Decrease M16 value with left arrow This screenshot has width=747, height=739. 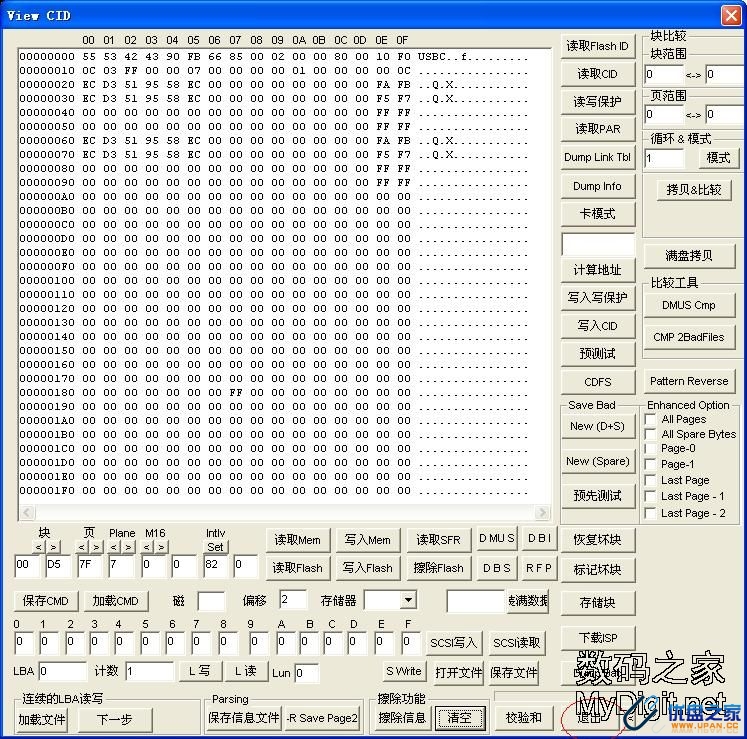(147, 547)
